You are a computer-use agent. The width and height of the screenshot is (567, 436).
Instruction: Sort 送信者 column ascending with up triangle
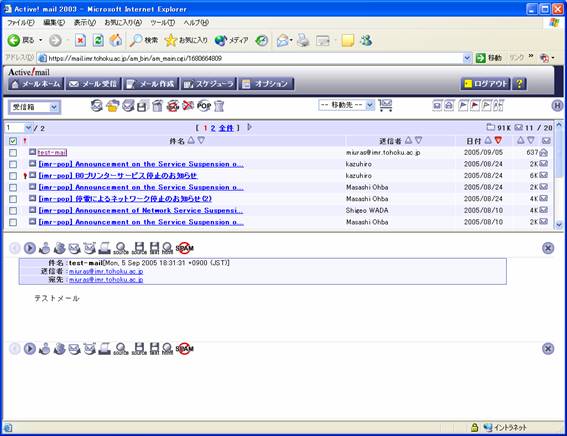tap(408, 140)
